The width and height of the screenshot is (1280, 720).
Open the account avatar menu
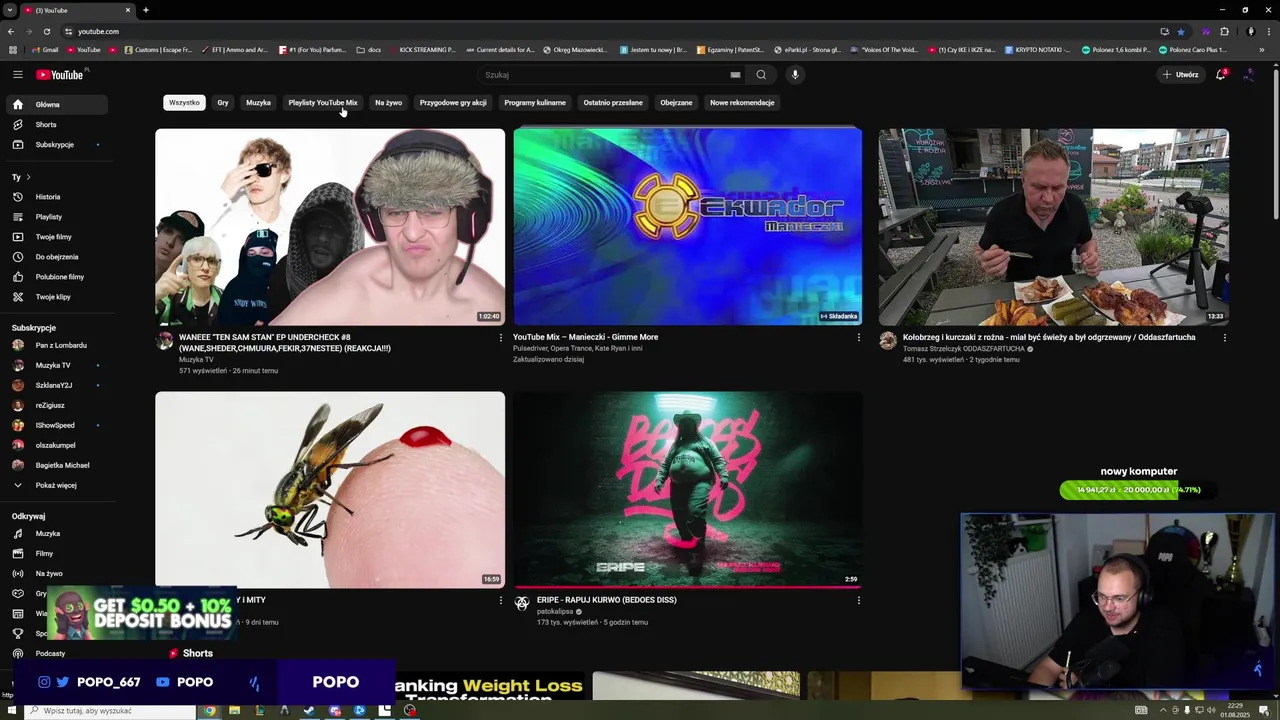coord(1249,74)
